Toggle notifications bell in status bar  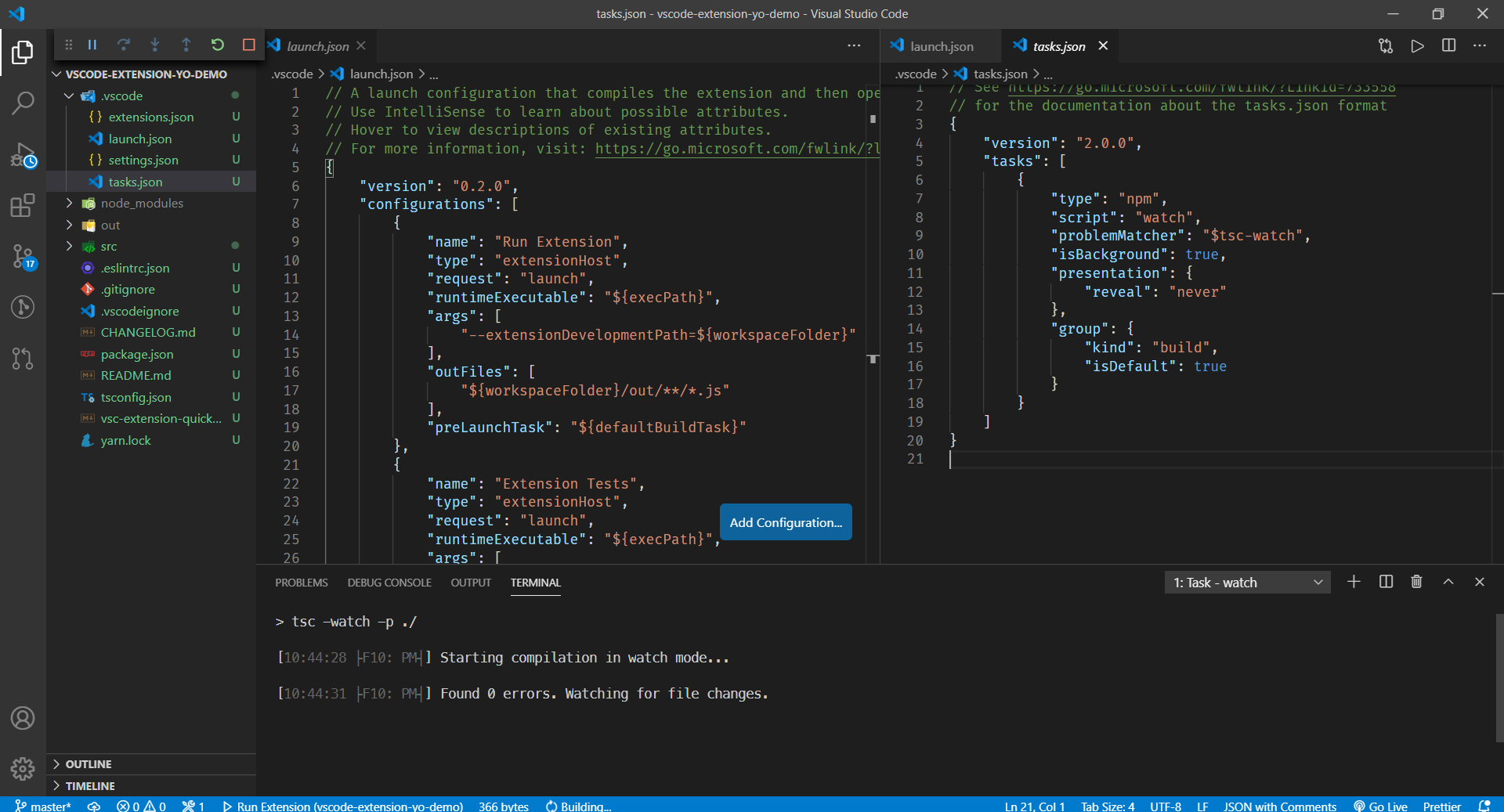coord(1487,806)
